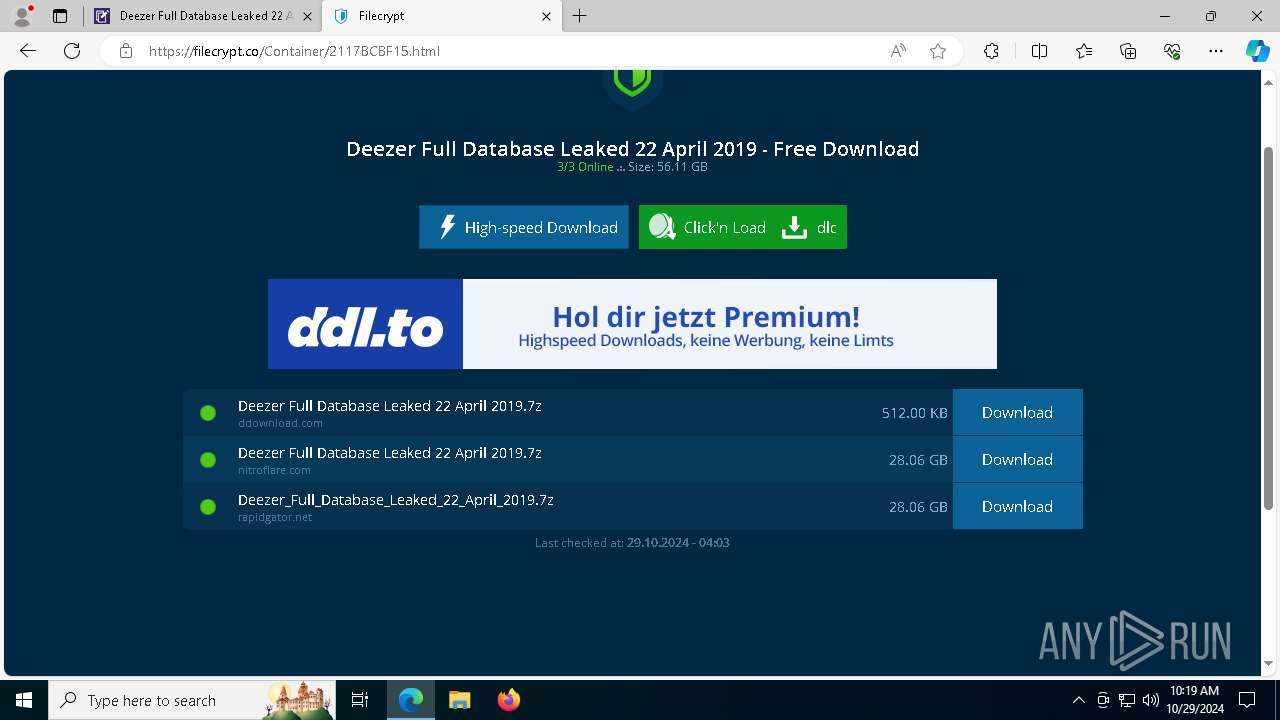Open Settings and more menu
This screenshot has width=1280, height=720.
pos(1216,51)
